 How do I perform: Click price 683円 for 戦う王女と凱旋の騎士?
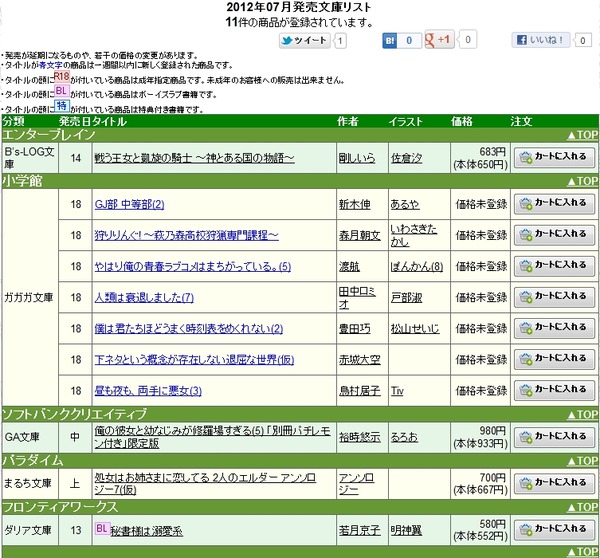[x=492, y=152]
